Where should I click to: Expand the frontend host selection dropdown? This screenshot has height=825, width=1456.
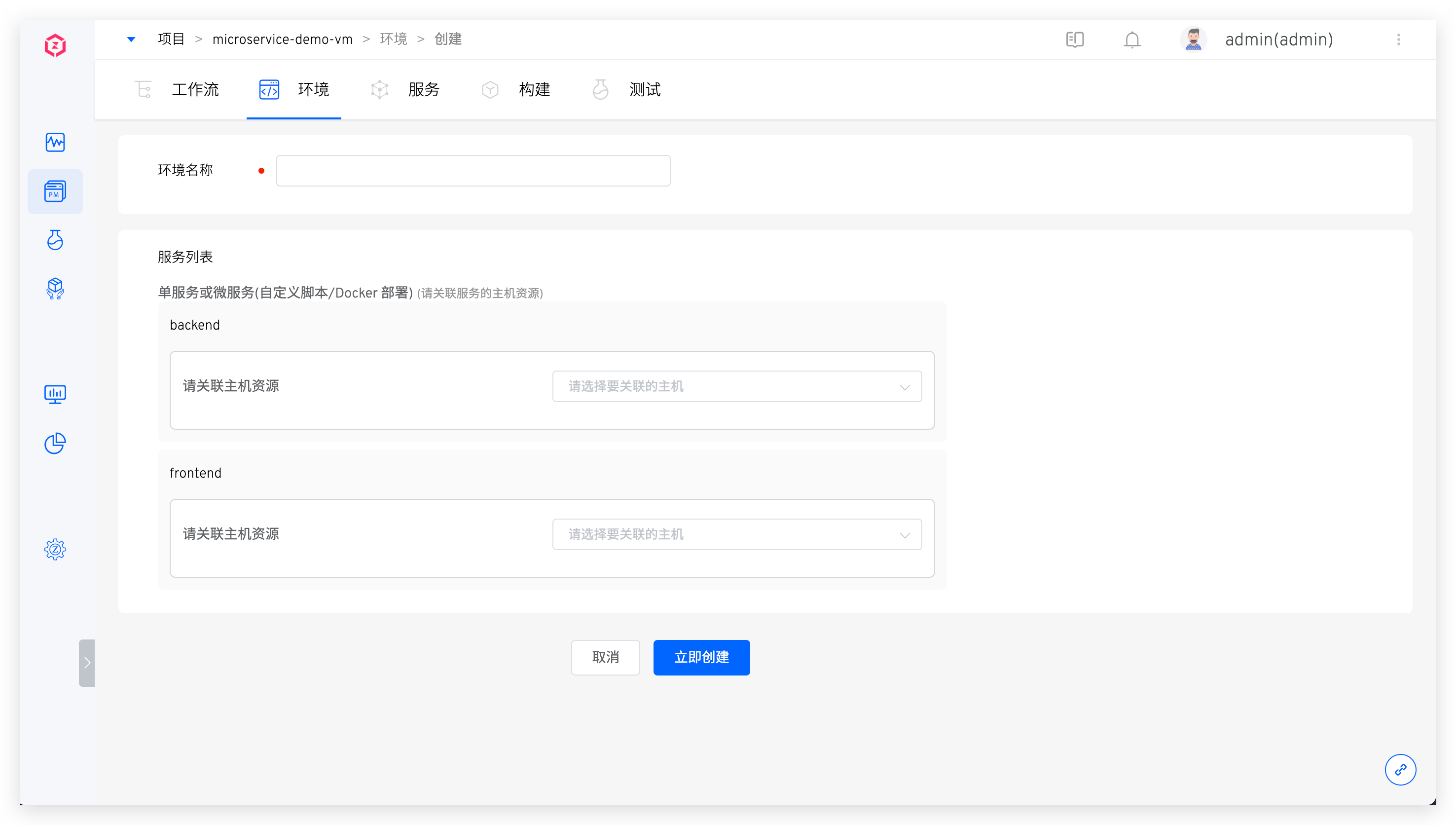point(736,534)
